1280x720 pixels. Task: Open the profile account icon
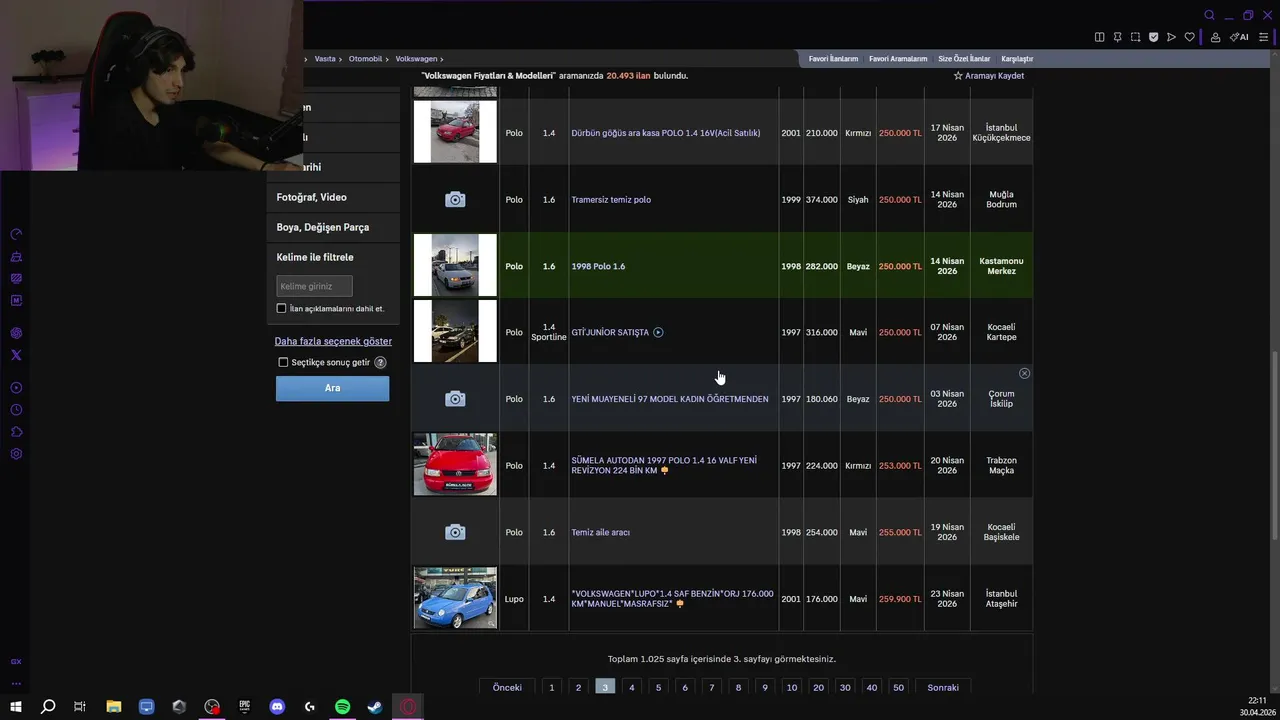tap(1215, 37)
